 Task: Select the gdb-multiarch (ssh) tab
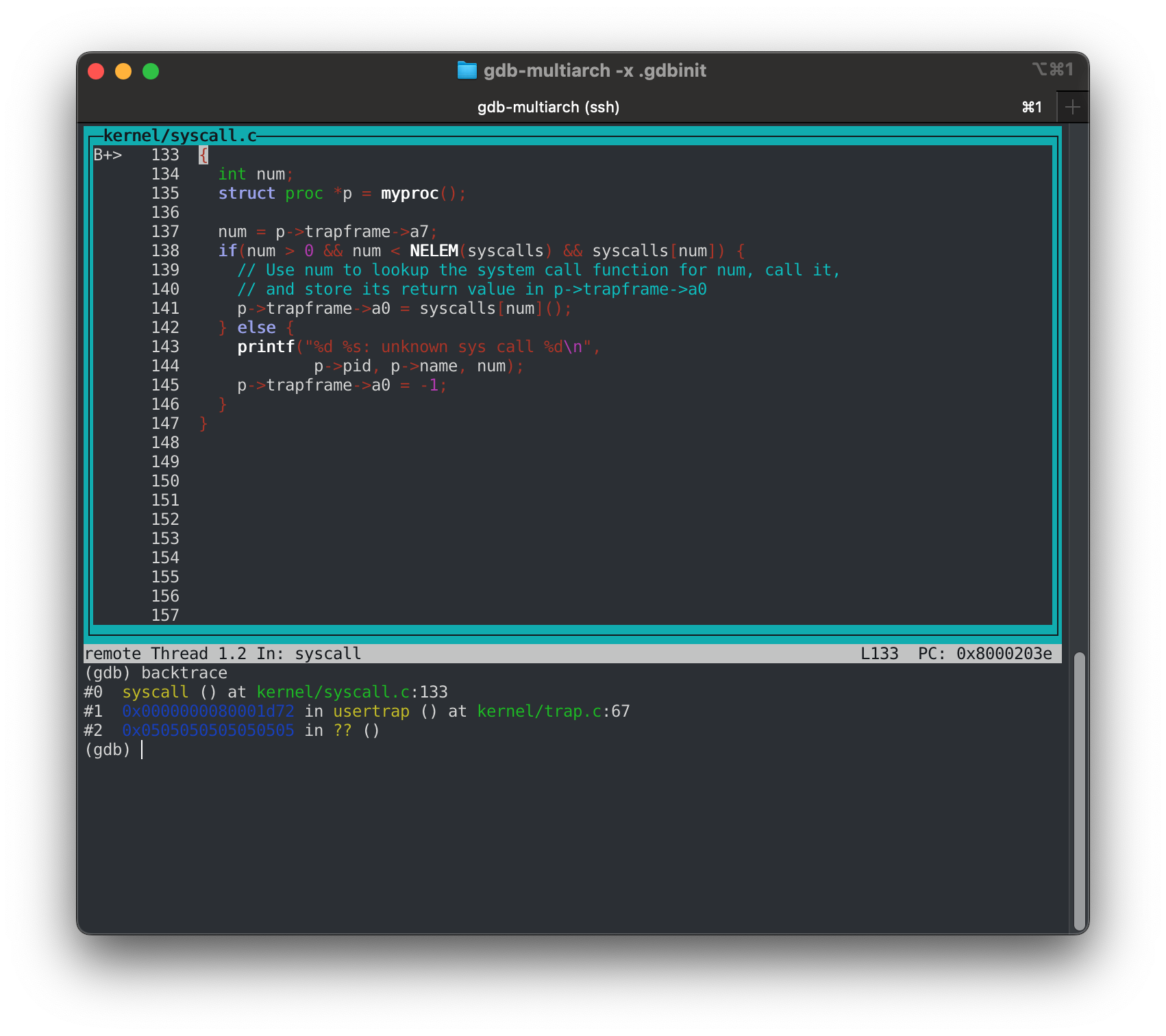548,107
